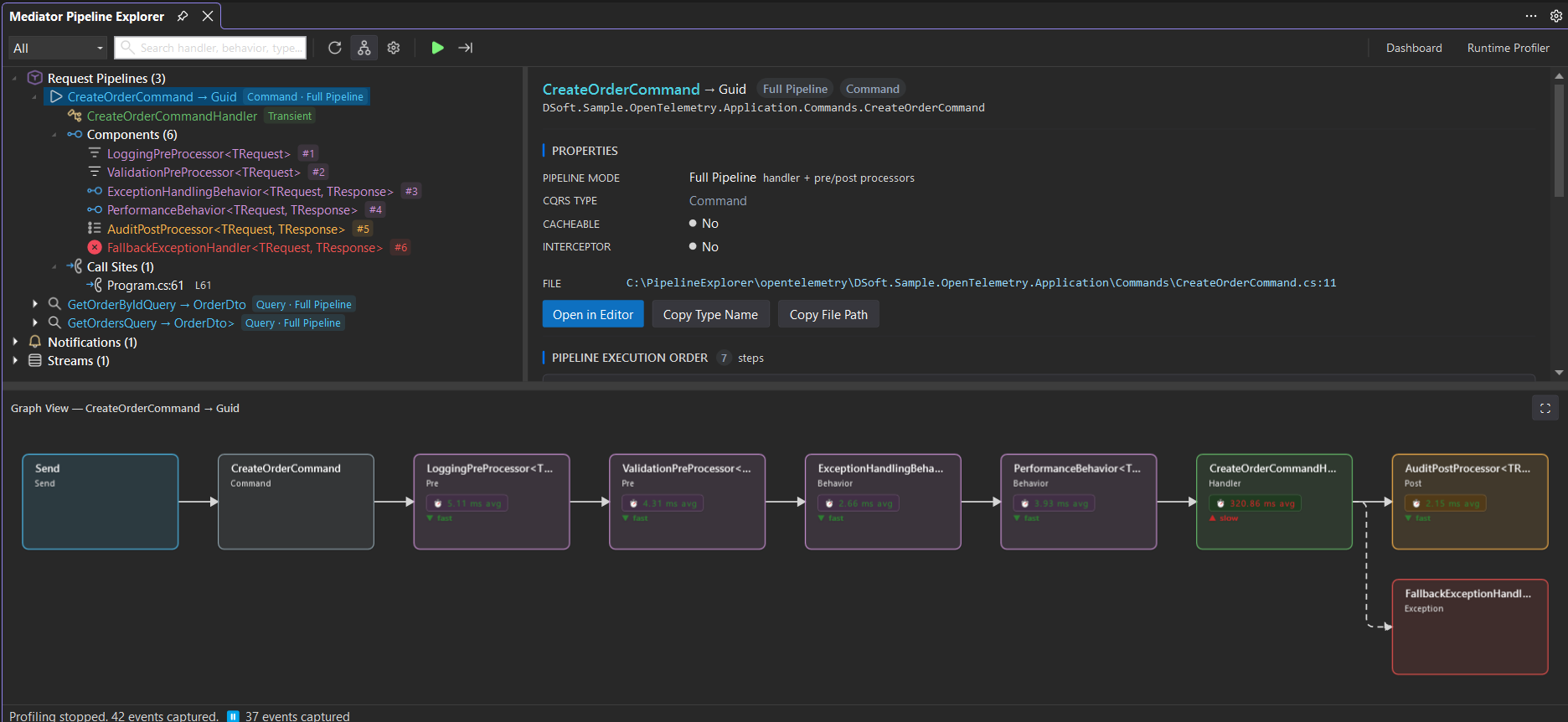Click the ExceptionHandlingBeha... graph node
Image resolution: width=1568 pixels, height=722 pixels.
(883, 502)
